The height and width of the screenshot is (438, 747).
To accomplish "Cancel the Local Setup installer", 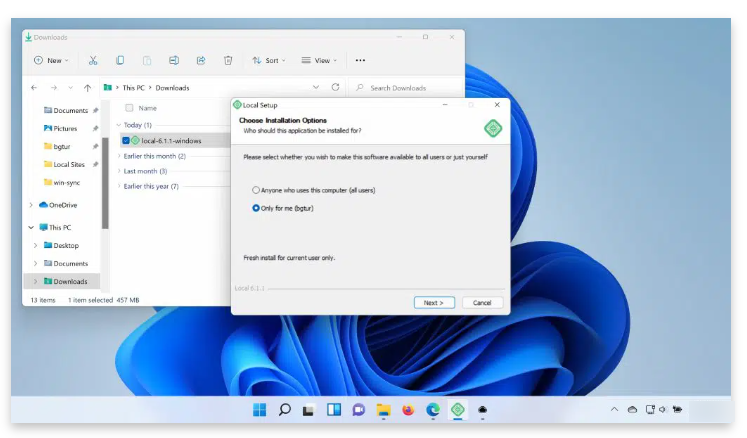I will [x=482, y=302].
